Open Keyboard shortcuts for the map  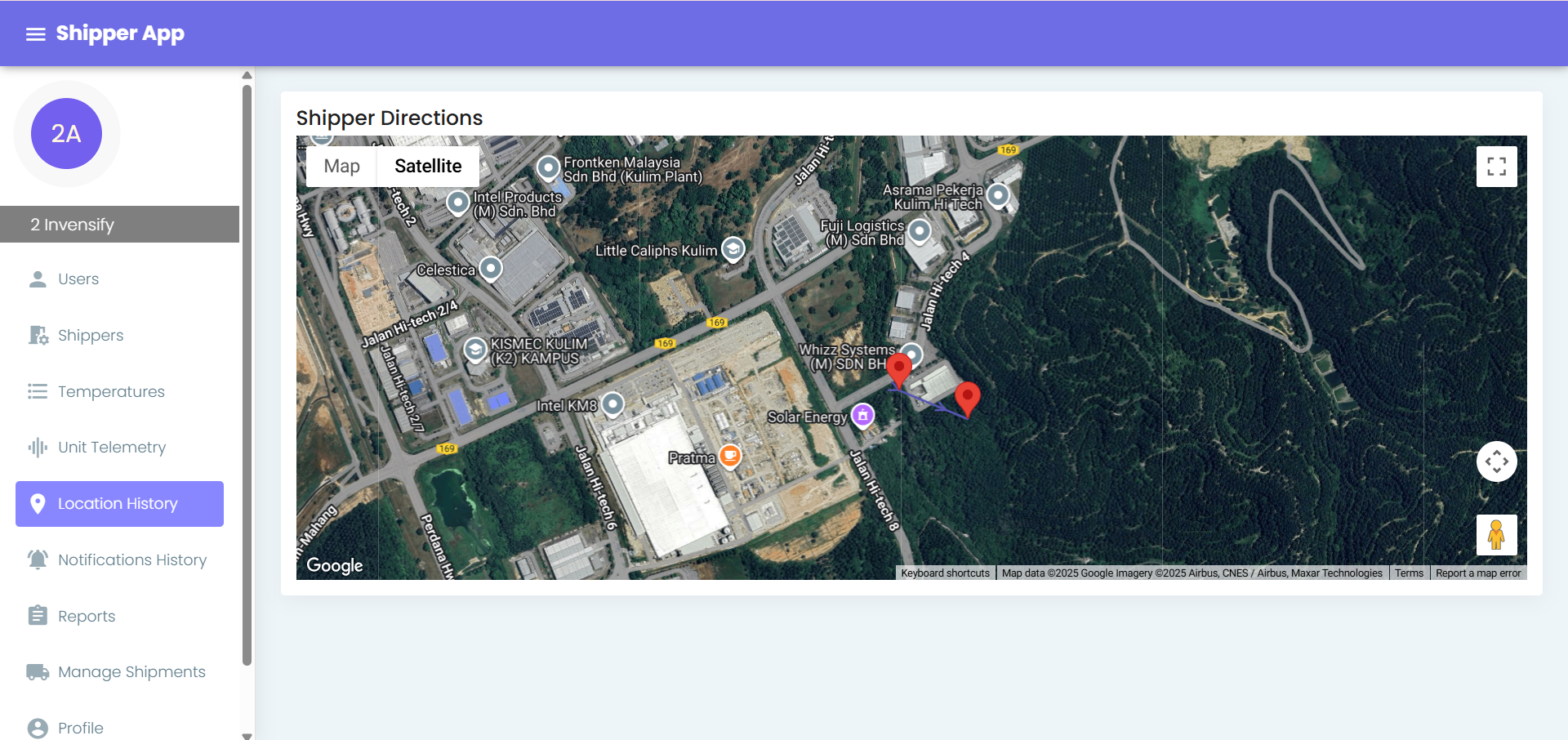tap(945, 573)
